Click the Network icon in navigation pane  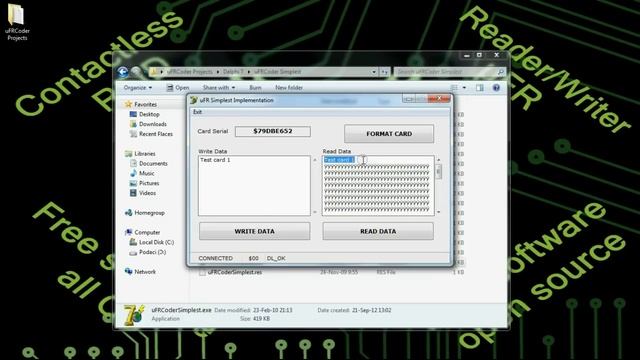point(128,271)
